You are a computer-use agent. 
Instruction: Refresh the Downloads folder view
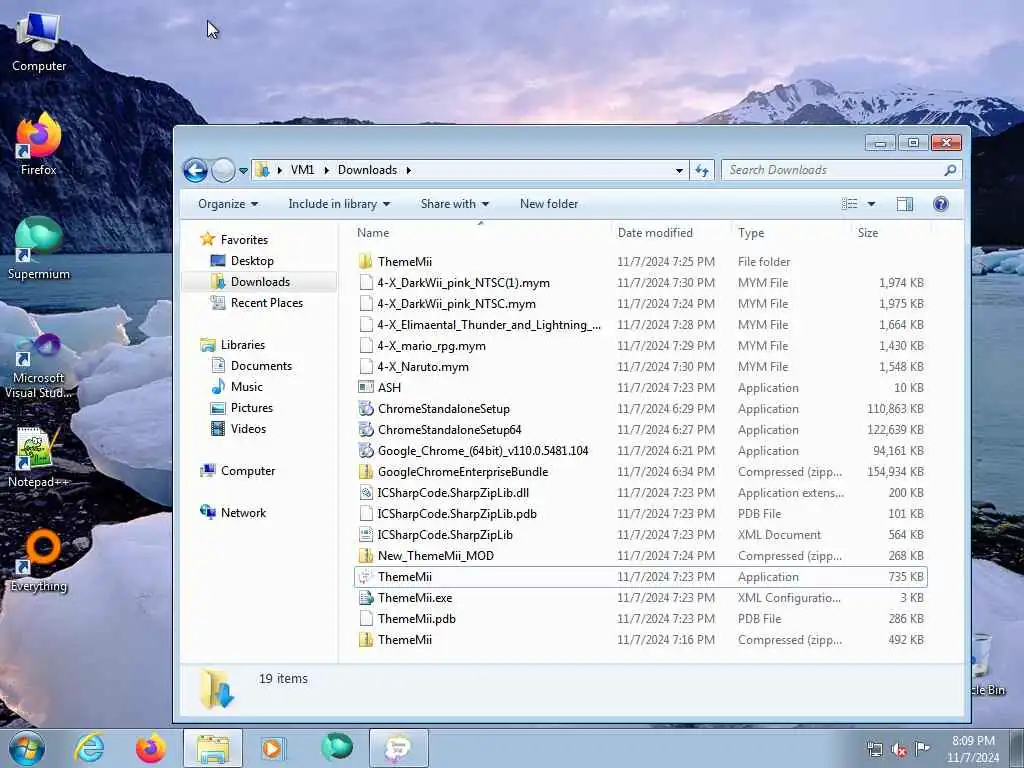coord(702,170)
